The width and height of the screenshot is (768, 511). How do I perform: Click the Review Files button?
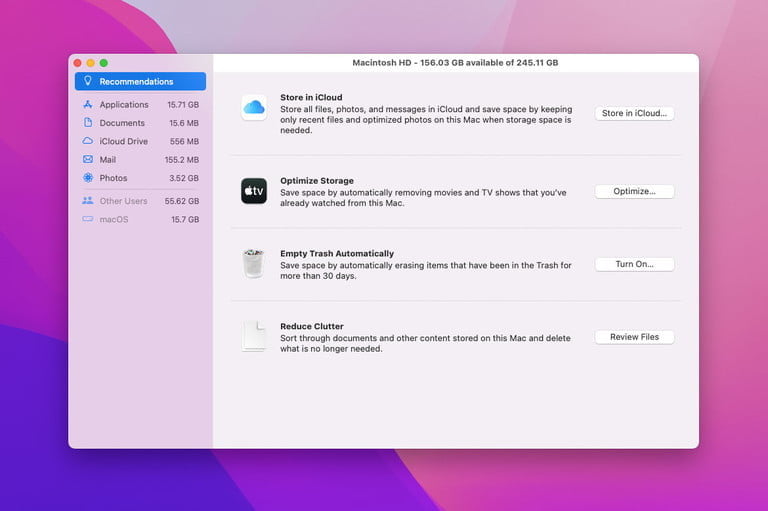pos(634,337)
